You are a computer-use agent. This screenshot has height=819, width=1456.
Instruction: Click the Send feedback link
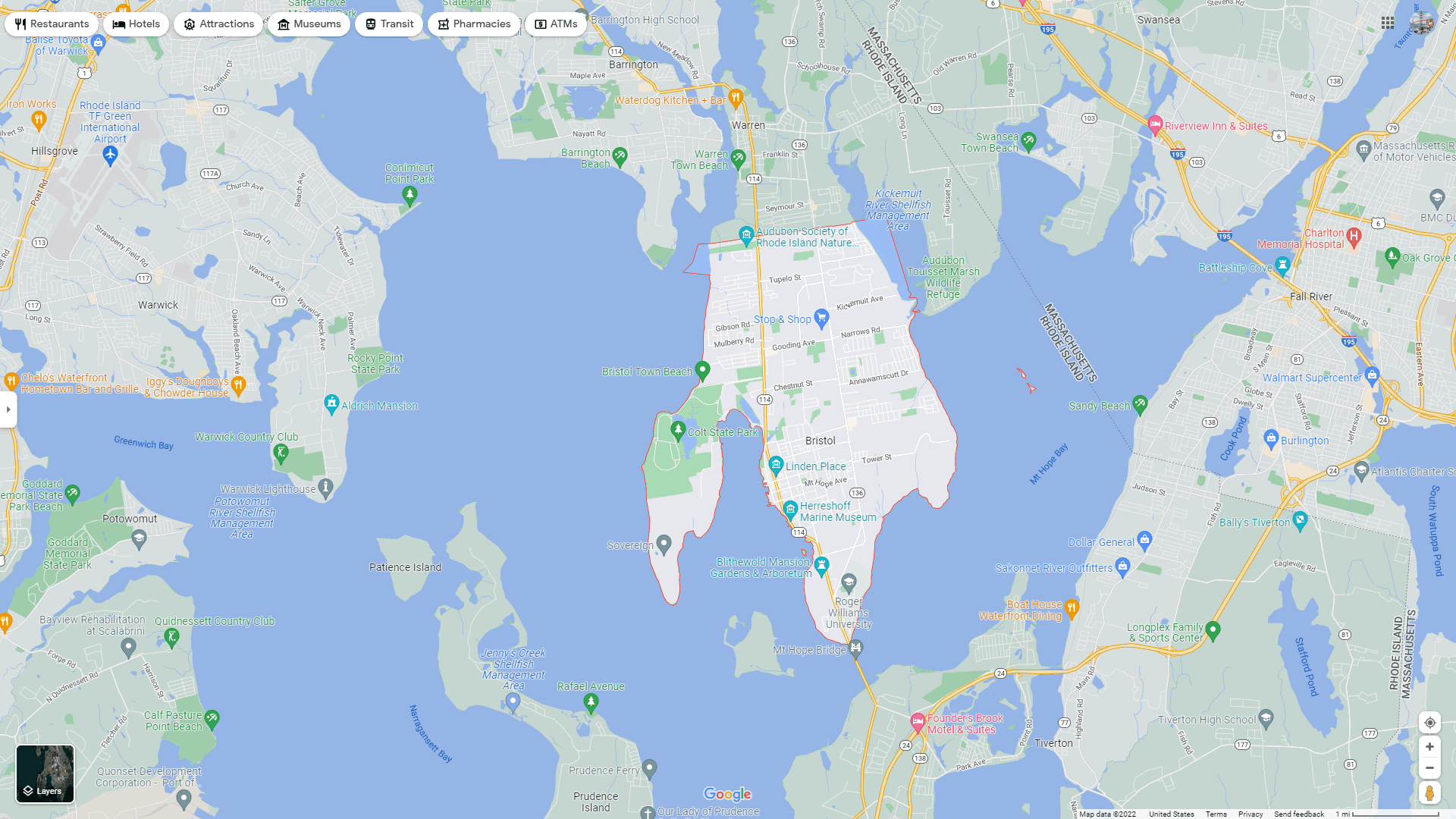pyautogui.click(x=1299, y=814)
